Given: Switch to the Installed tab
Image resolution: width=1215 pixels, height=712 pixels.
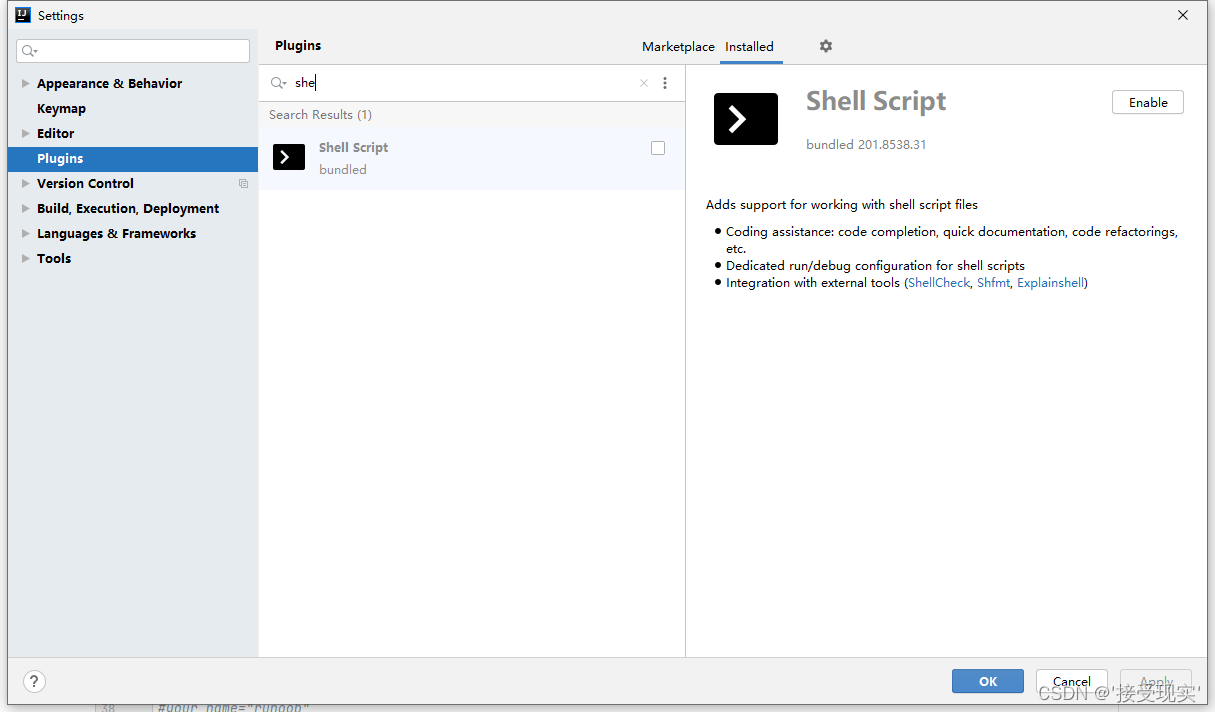Looking at the screenshot, I should [750, 47].
